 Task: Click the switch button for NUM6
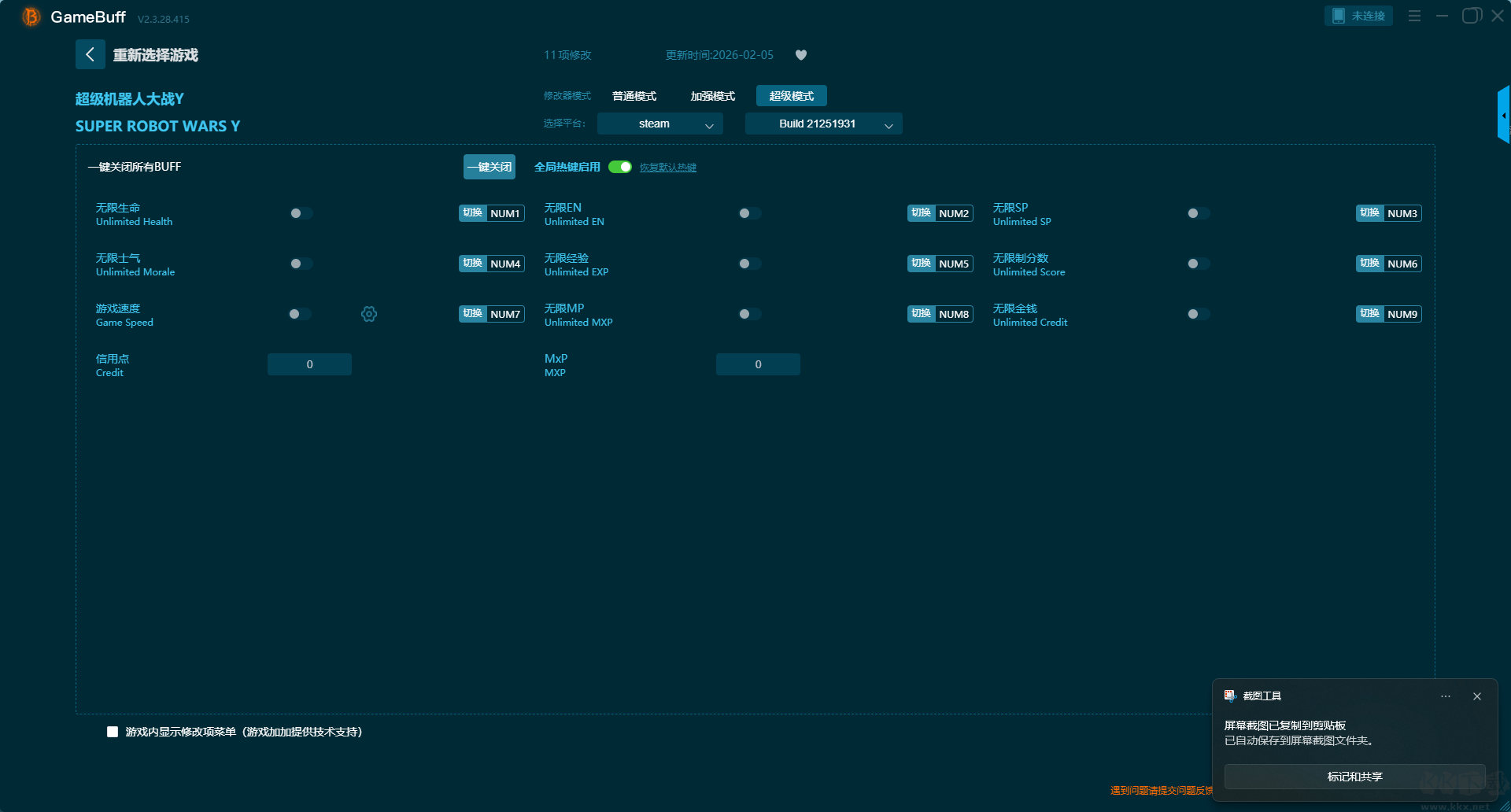pos(1370,264)
